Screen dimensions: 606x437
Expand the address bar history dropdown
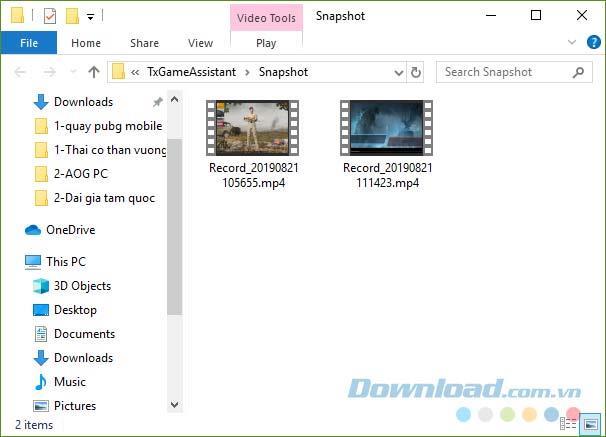(x=398, y=72)
